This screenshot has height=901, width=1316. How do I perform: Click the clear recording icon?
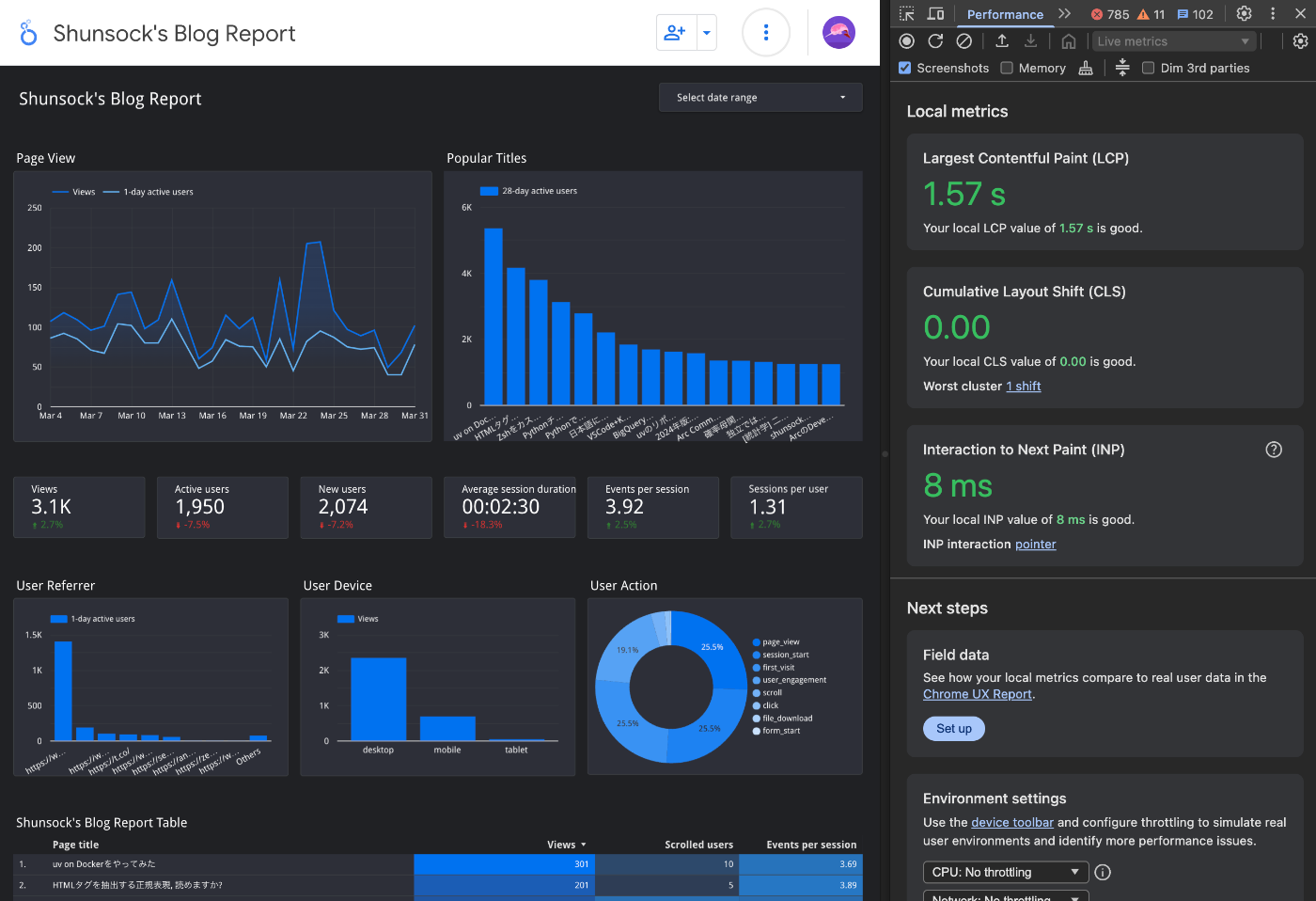coord(964,41)
